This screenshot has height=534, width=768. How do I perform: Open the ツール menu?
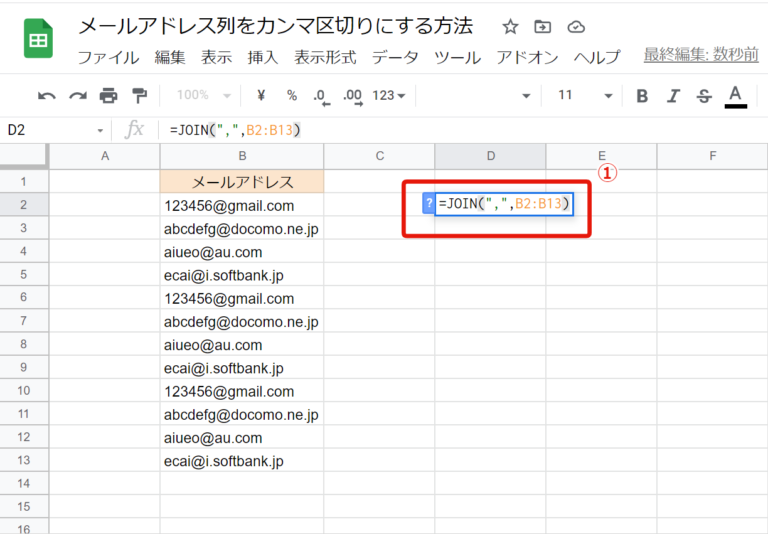pyautogui.click(x=457, y=57)
